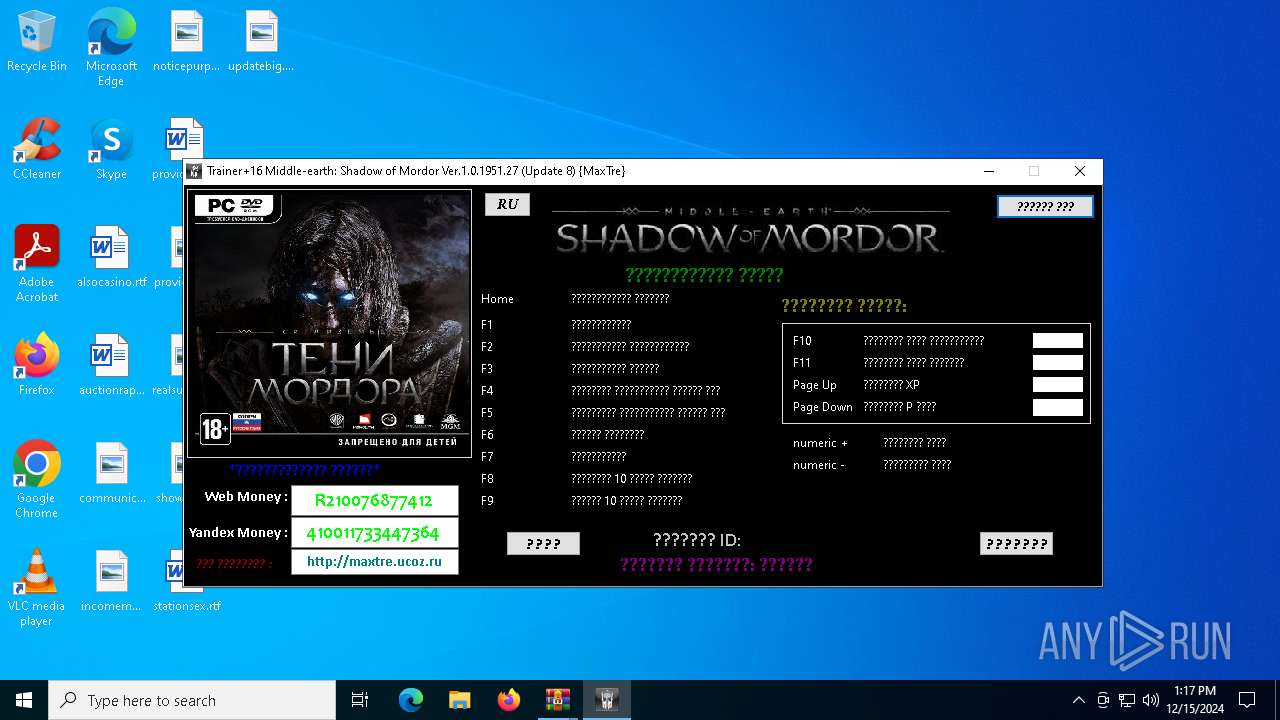Click the bottom-left '????' button in trainer

[543, 544]
